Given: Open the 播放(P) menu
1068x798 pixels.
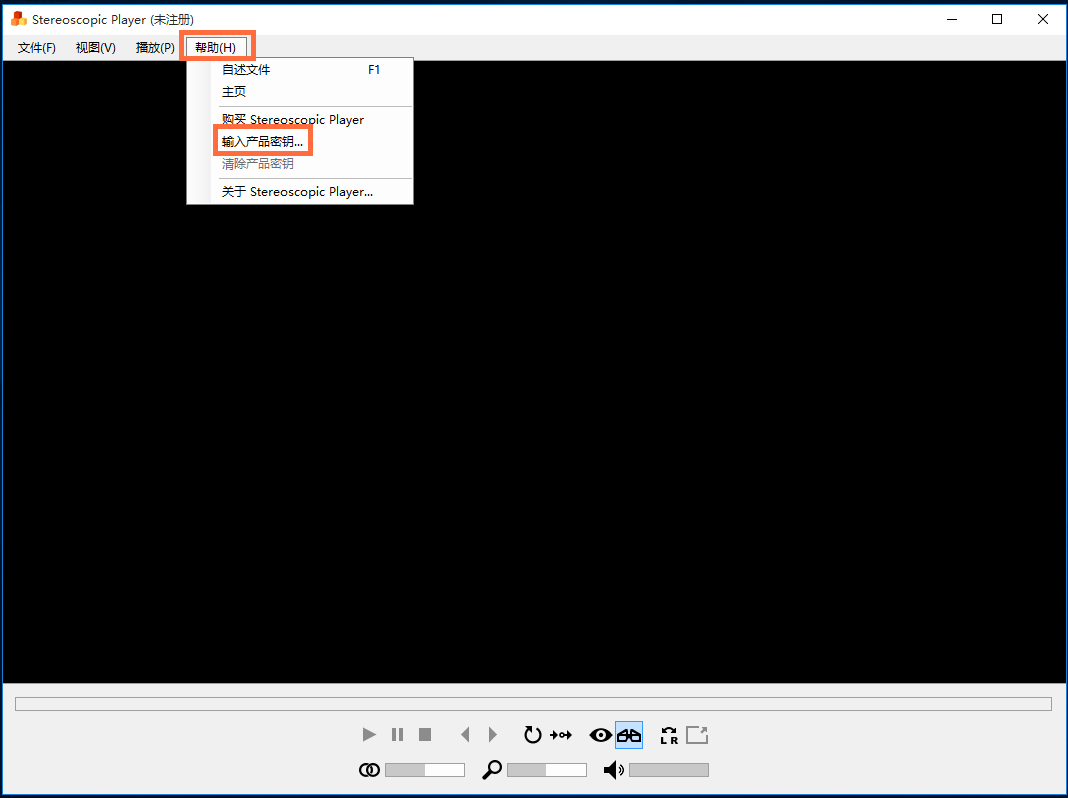Looking at the screenshot, I should (x=155, y=48).
